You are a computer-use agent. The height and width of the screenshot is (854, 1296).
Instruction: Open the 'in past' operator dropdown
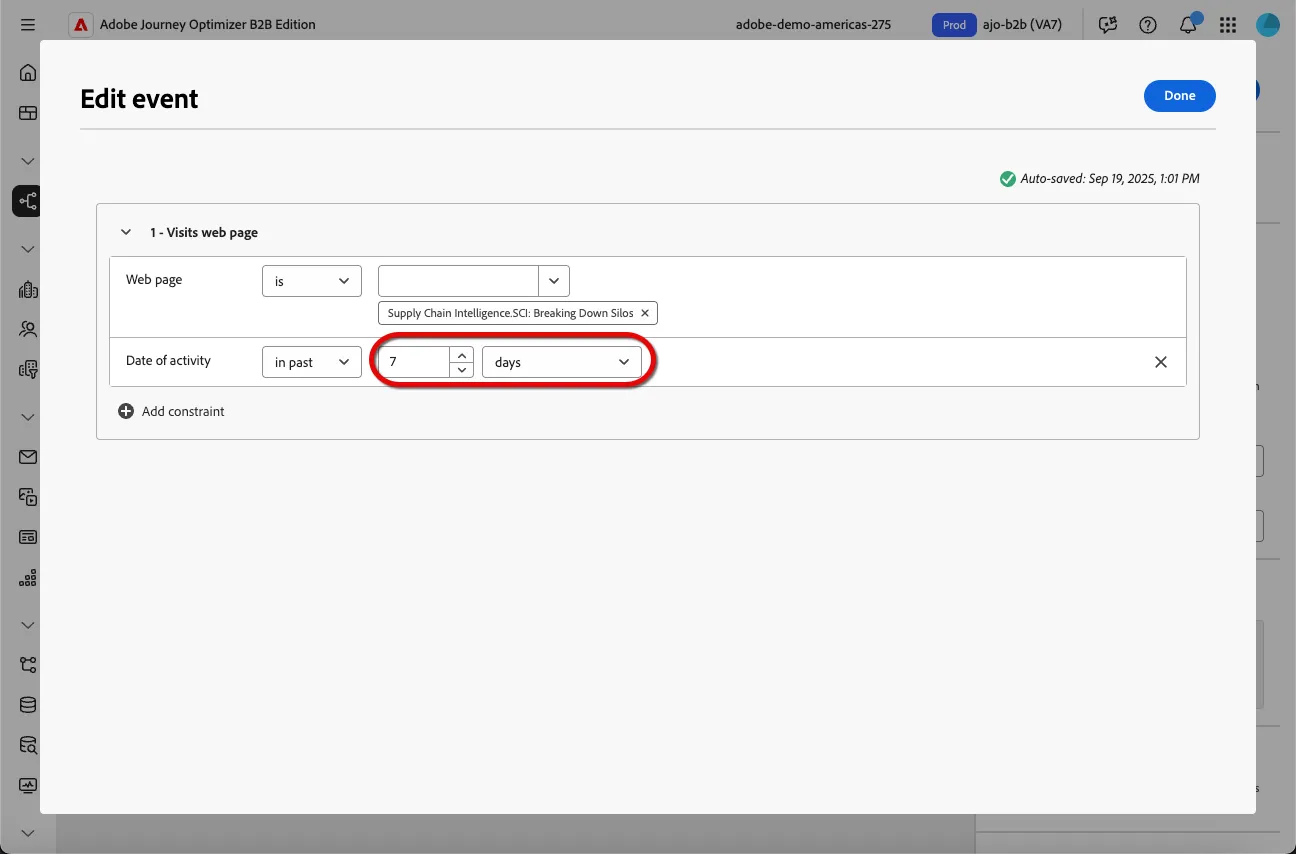pyautogui.click(x=312, y=362)
